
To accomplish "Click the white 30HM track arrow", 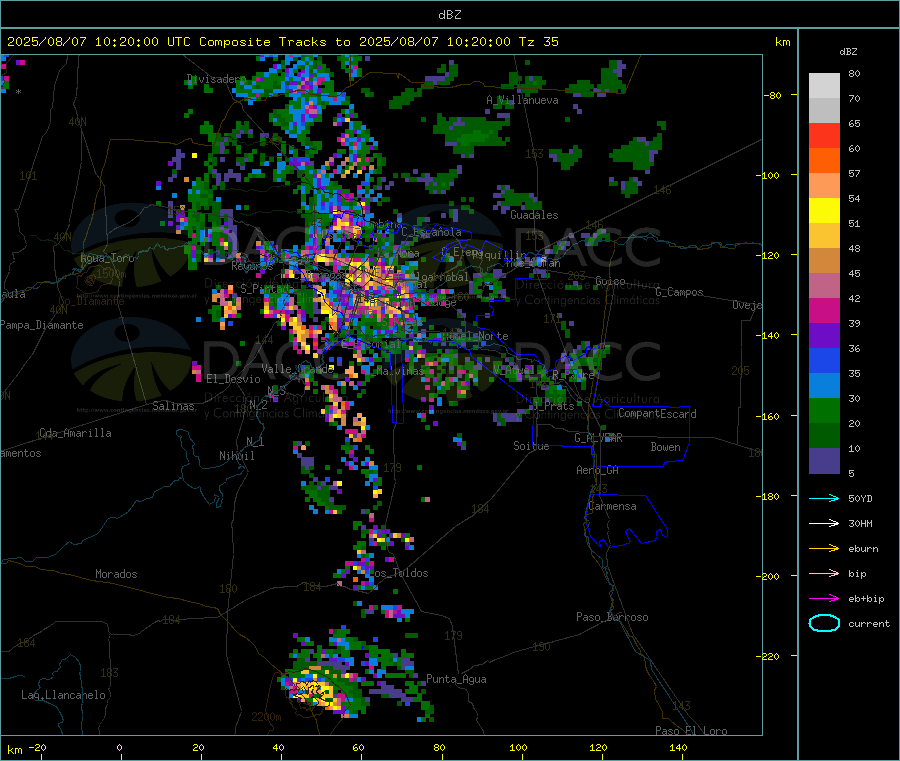I will pyautogui.click(x=824, y=523).
